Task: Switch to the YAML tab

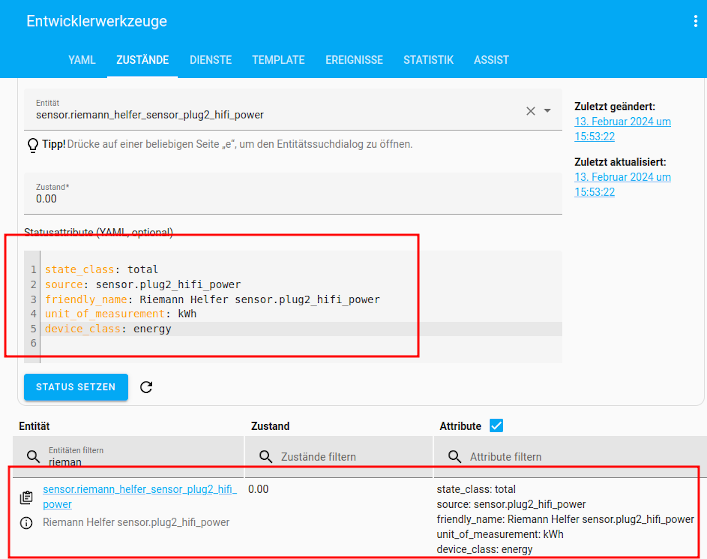Action: (82, 60)
